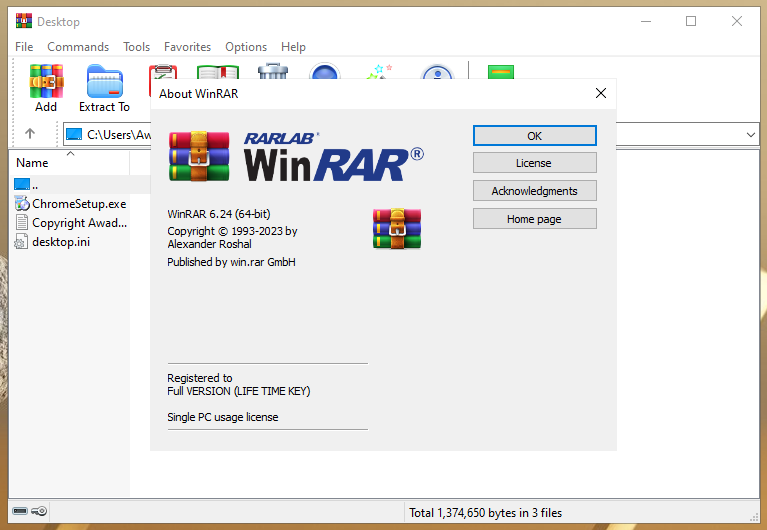Click the Wizard magic wand toolbar icon
This screenshot has width=767, height=530.
(379, 71)
